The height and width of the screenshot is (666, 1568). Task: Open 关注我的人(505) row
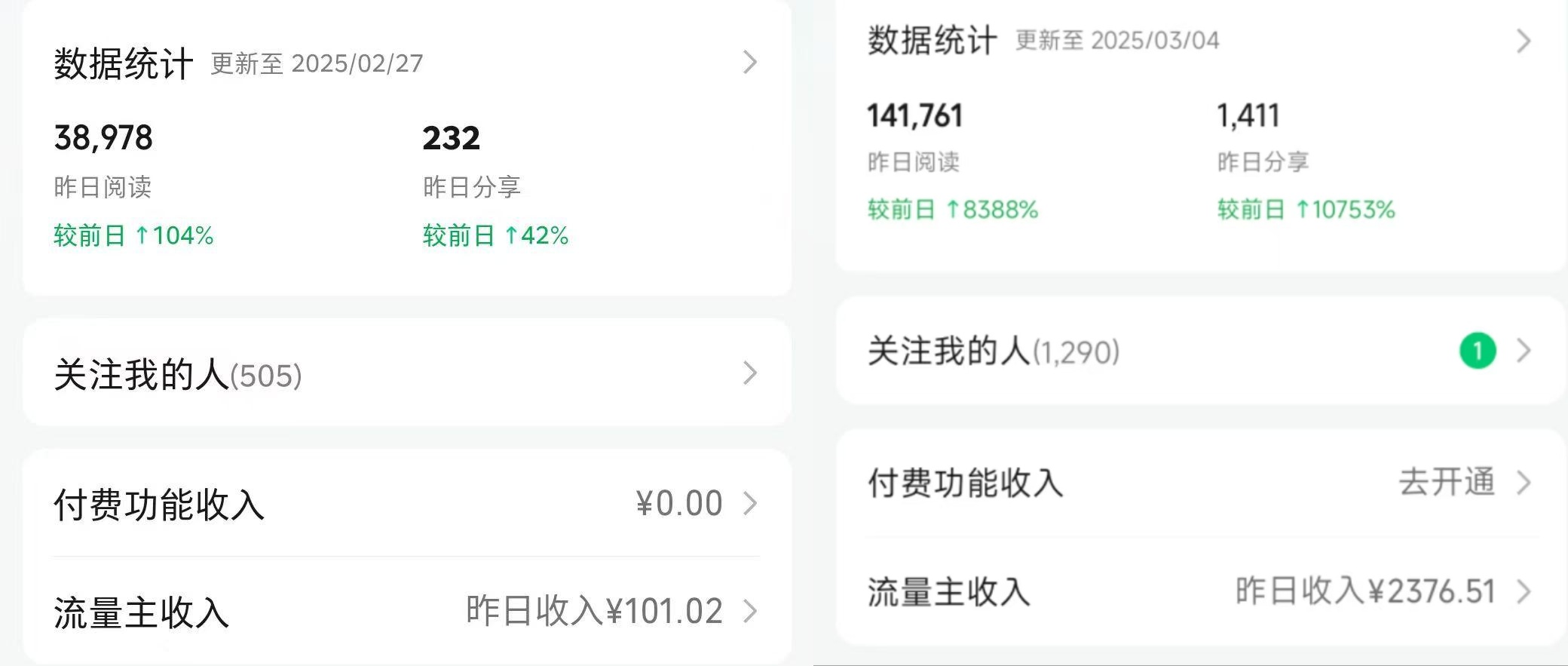pyautogui.click(x=178, y=375)
